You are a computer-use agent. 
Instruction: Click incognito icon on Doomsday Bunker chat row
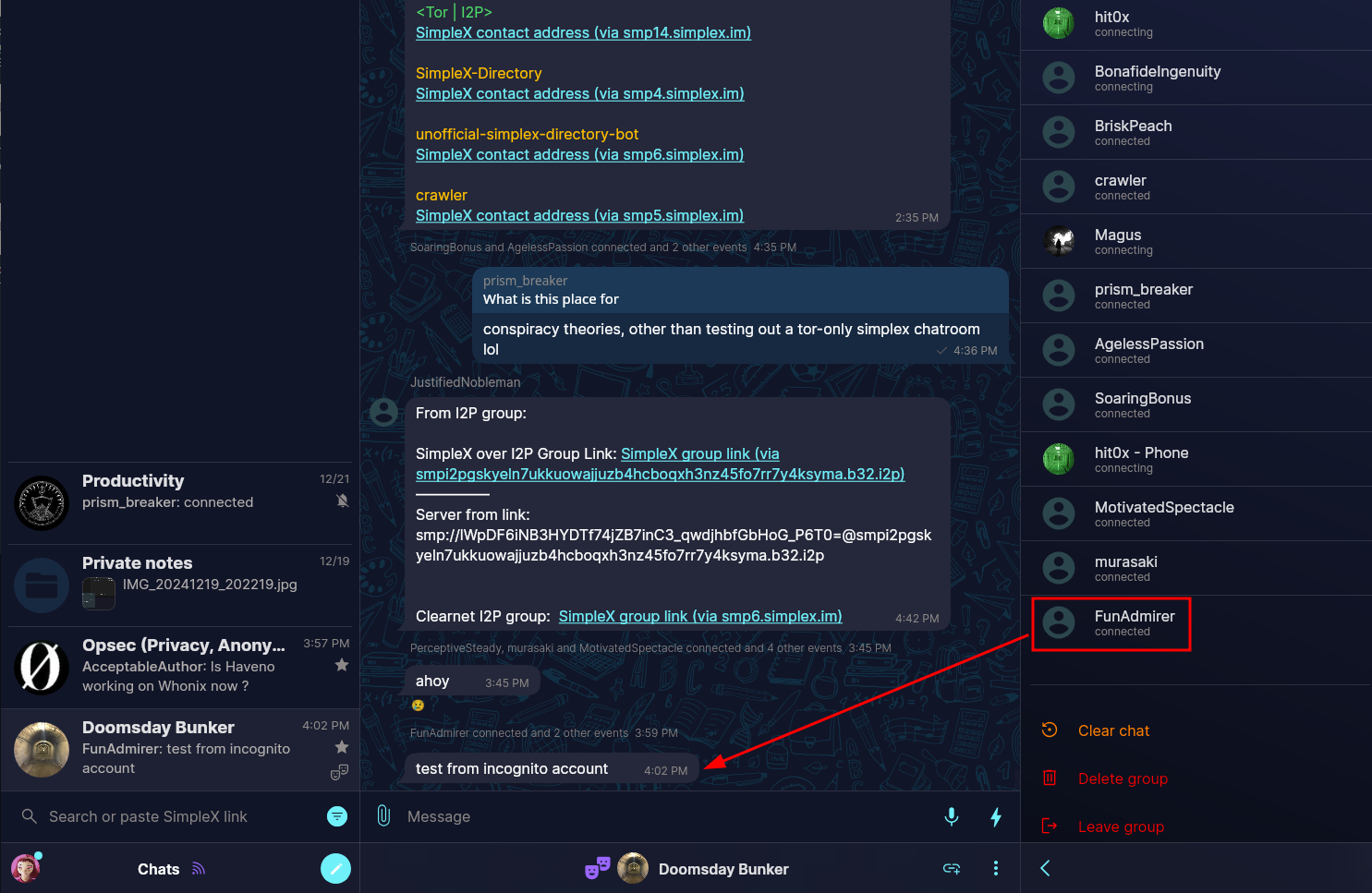click(x=340, y=771)
